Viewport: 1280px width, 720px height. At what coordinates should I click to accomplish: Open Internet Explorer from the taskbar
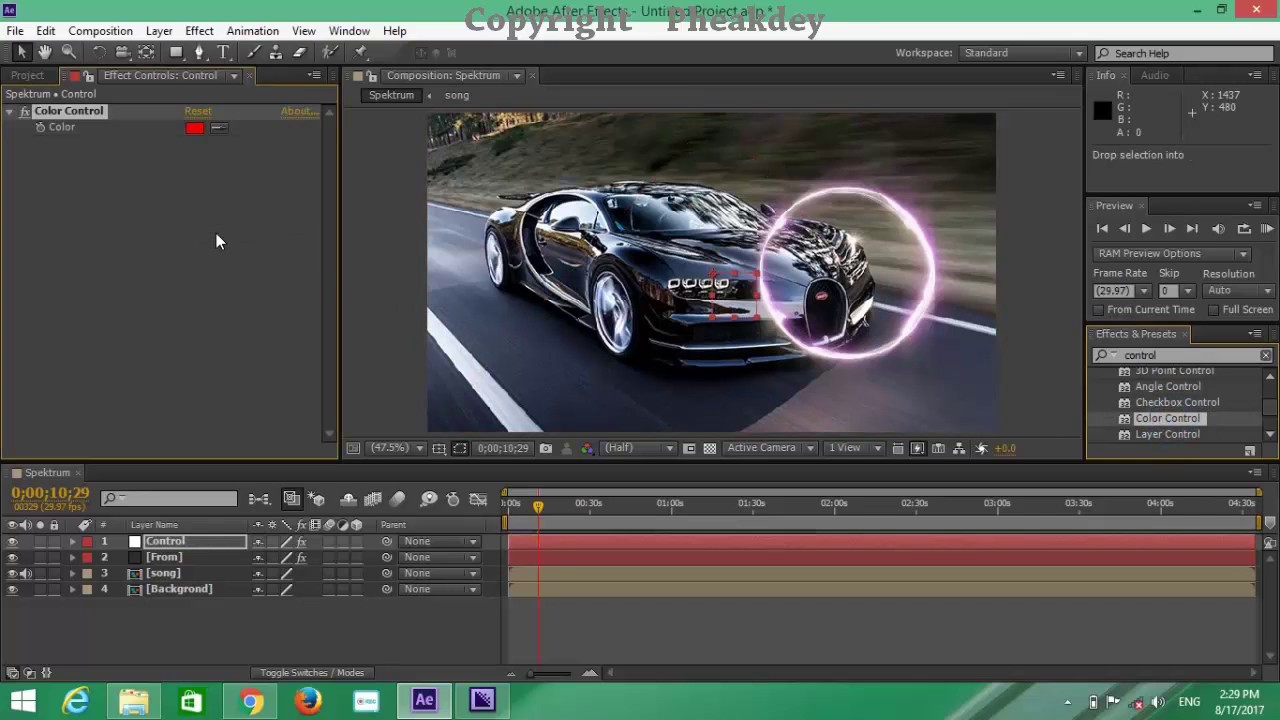pos(77,701)
